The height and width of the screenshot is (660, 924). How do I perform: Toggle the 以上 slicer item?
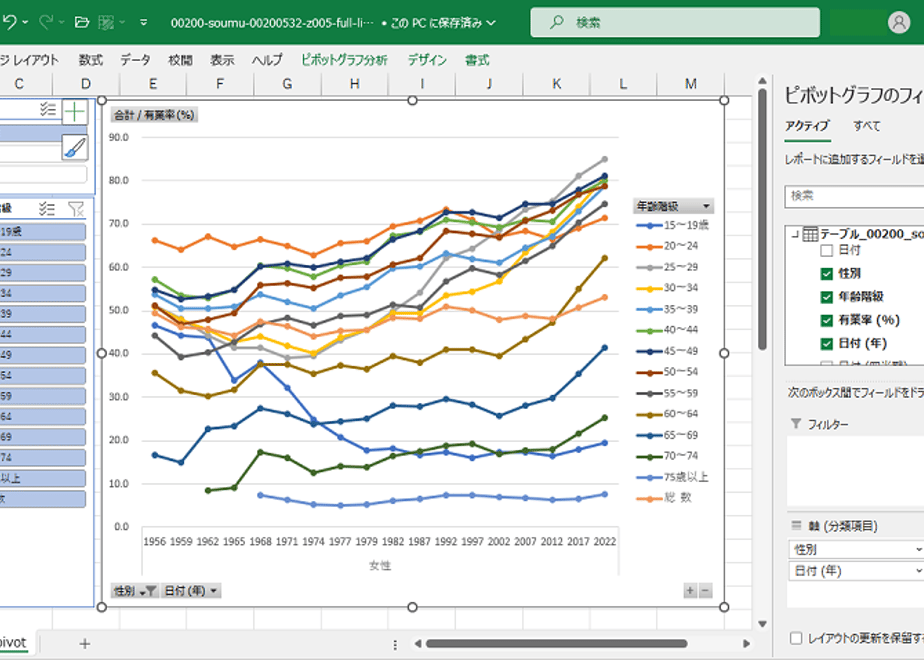coord(42,478)
